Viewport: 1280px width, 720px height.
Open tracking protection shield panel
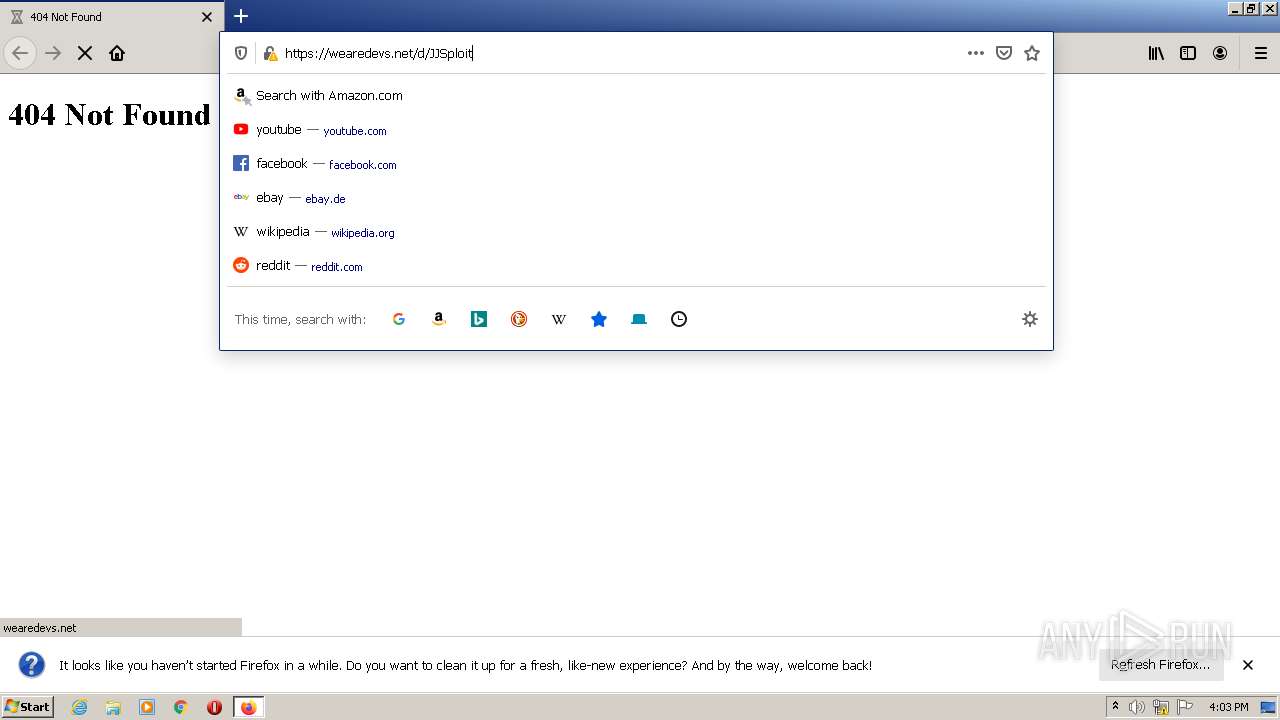pyautogui.click(x=241, y=53)
